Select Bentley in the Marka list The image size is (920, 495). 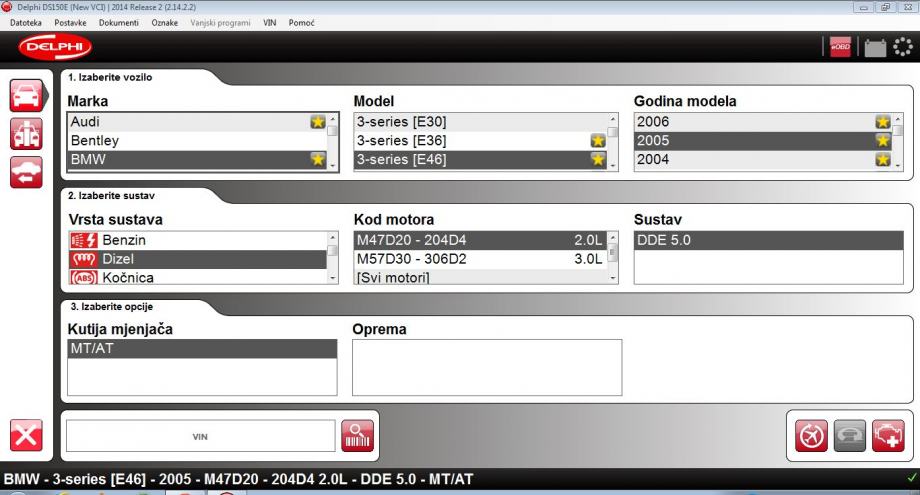(x=197, y=141)
